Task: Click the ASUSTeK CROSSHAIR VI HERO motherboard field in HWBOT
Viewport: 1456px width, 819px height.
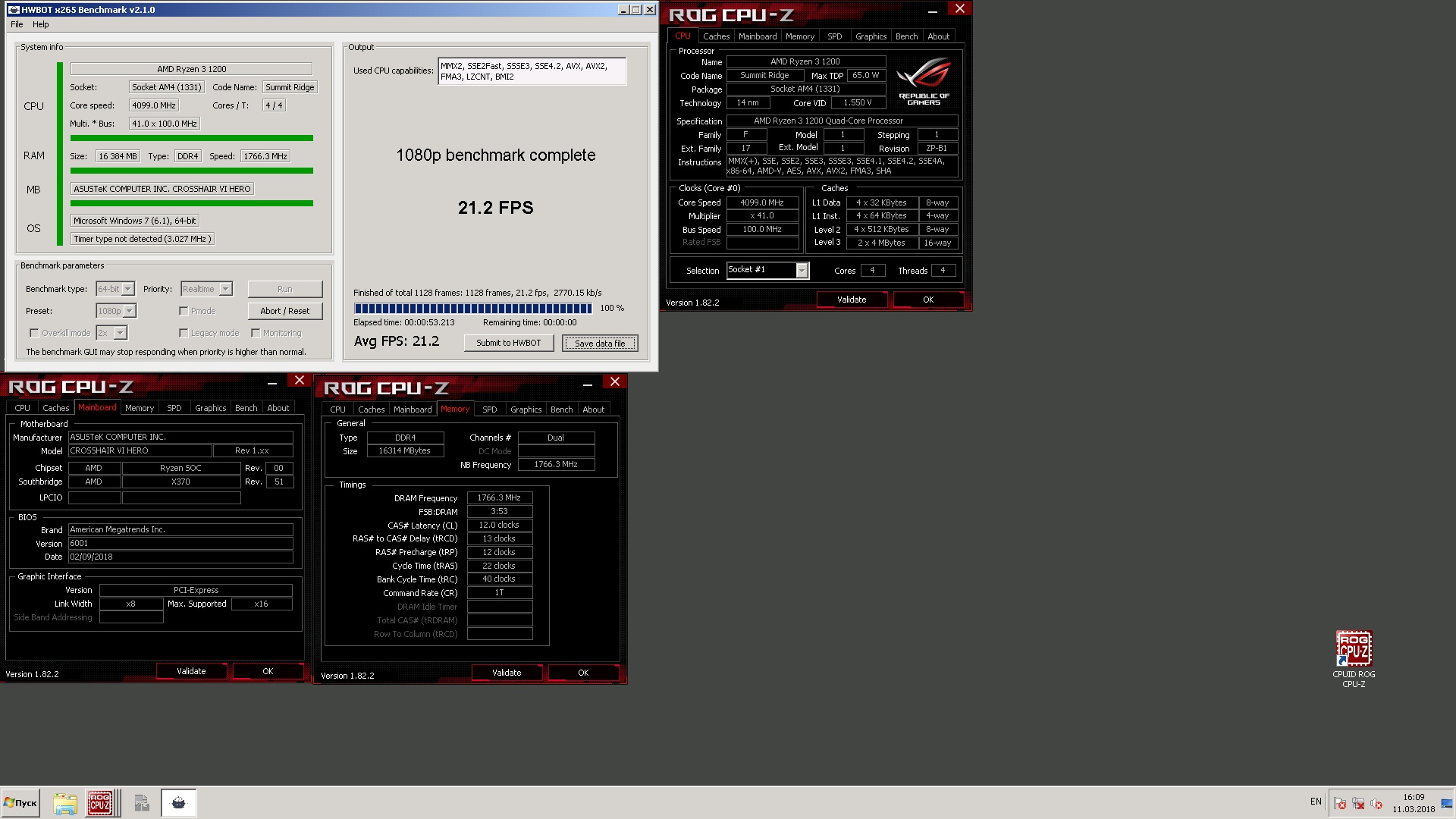Action: pyautogui.click(x=162, y=189)
